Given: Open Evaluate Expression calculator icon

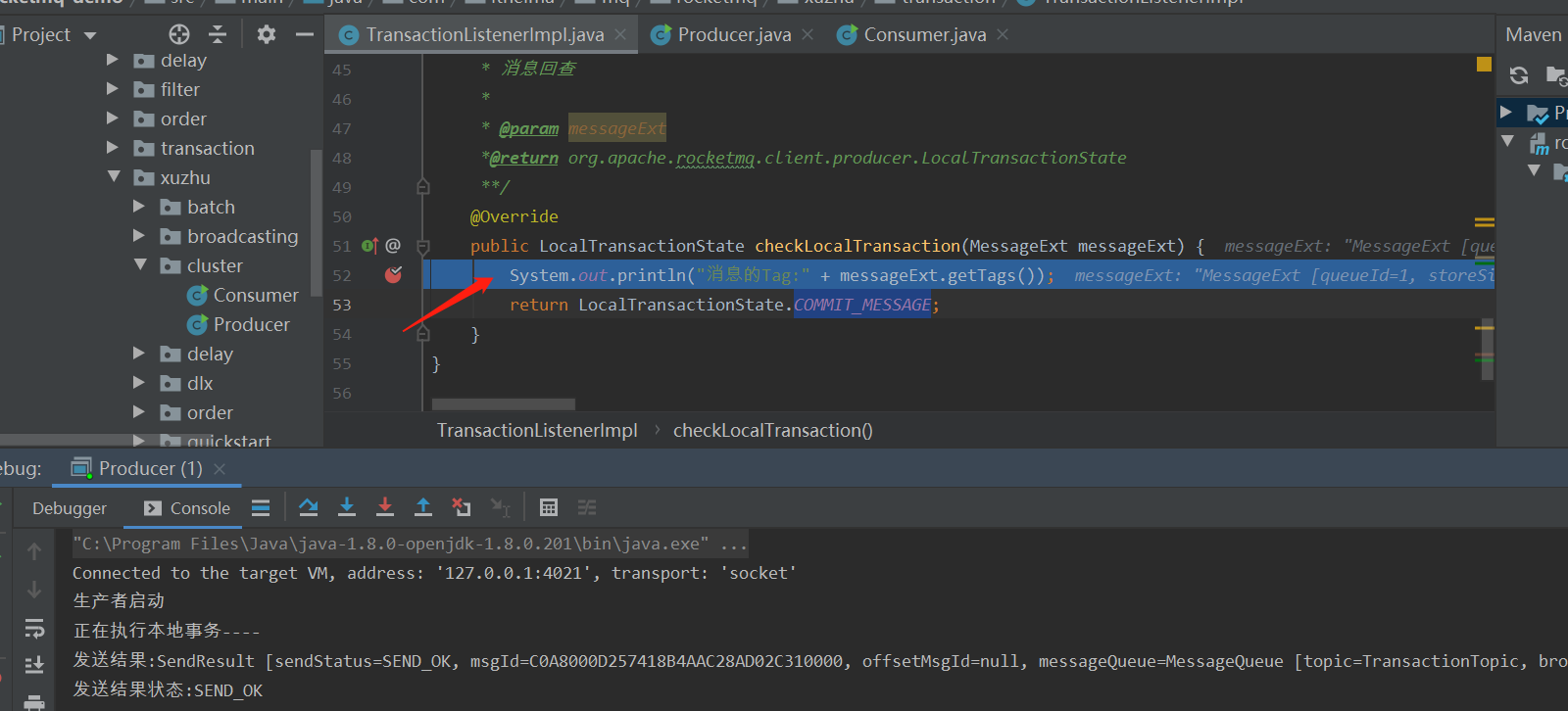Looking at the screenshot, I should point(549,507).
